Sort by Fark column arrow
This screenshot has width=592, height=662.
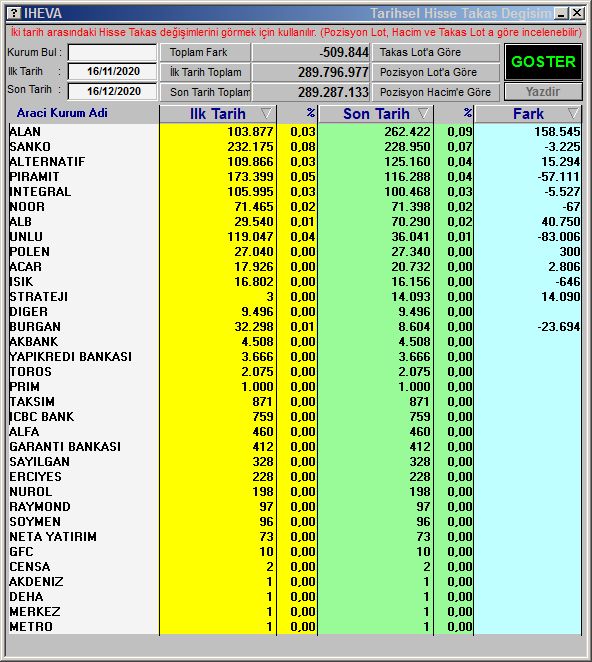(573, 113)
